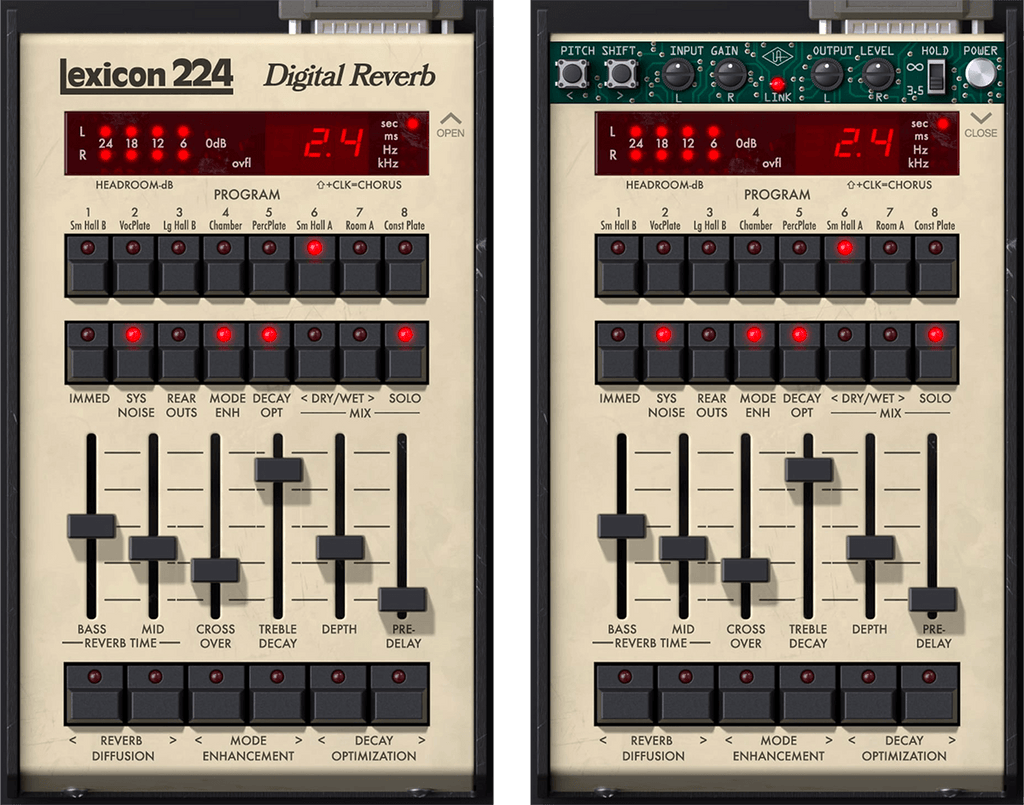This screenshot has width=1024, height=805.
Task: Toggle MODE ENH button on right unit
Action: point(754,353)
